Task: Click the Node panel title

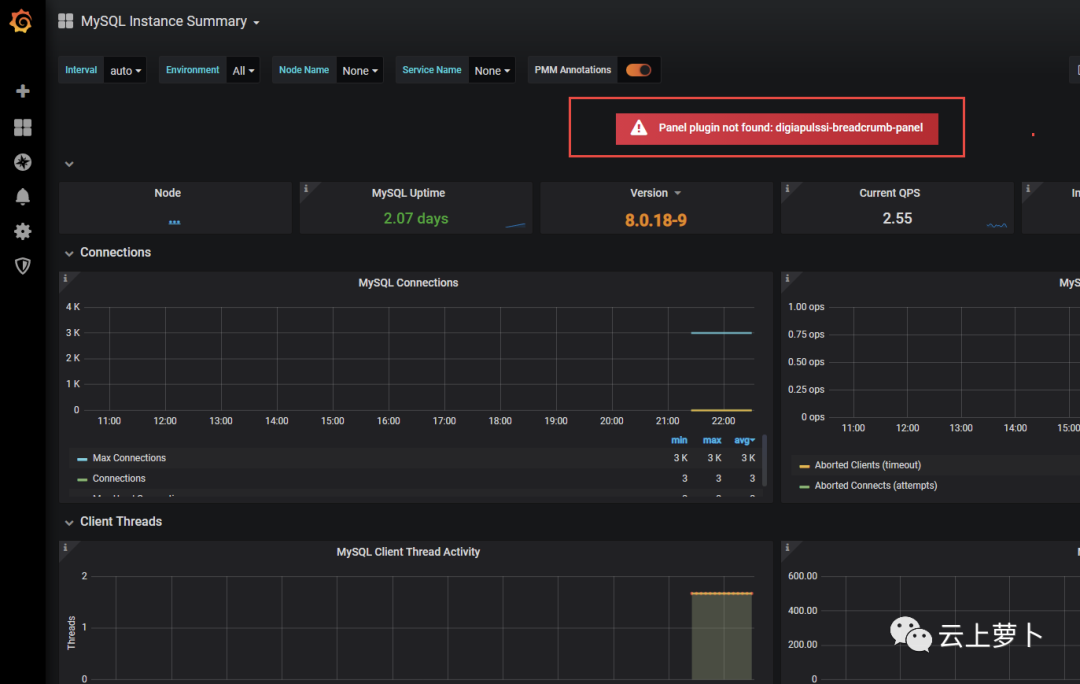Action: [167, 193]
